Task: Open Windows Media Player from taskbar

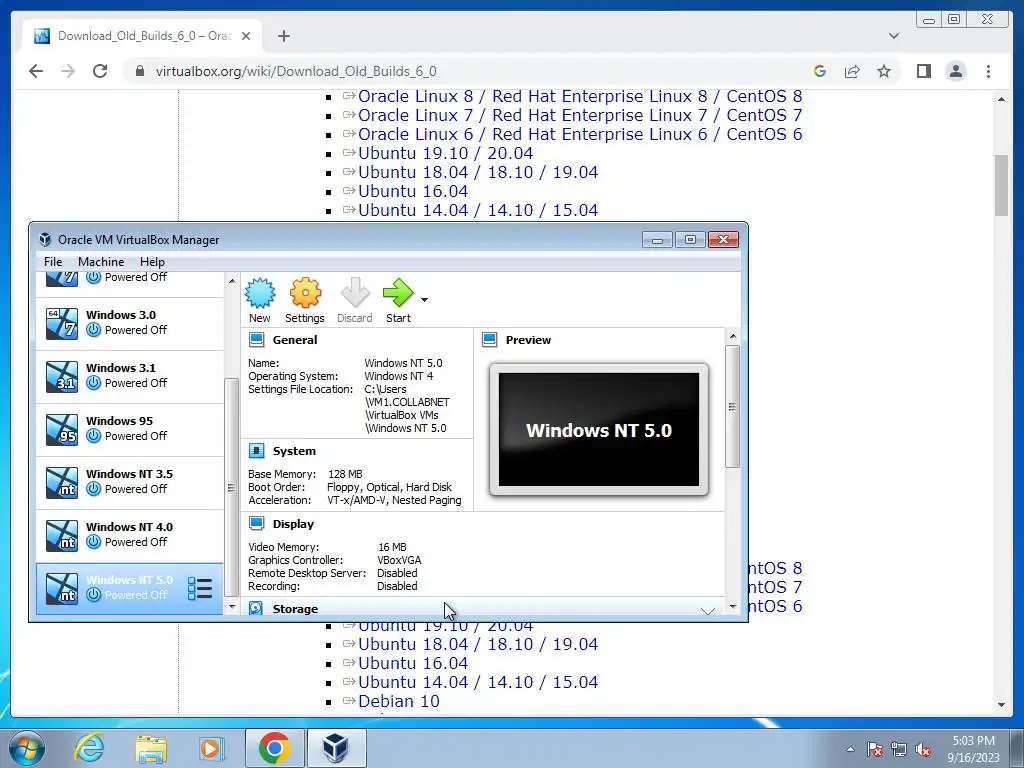Action: click(x=212, y=748)
